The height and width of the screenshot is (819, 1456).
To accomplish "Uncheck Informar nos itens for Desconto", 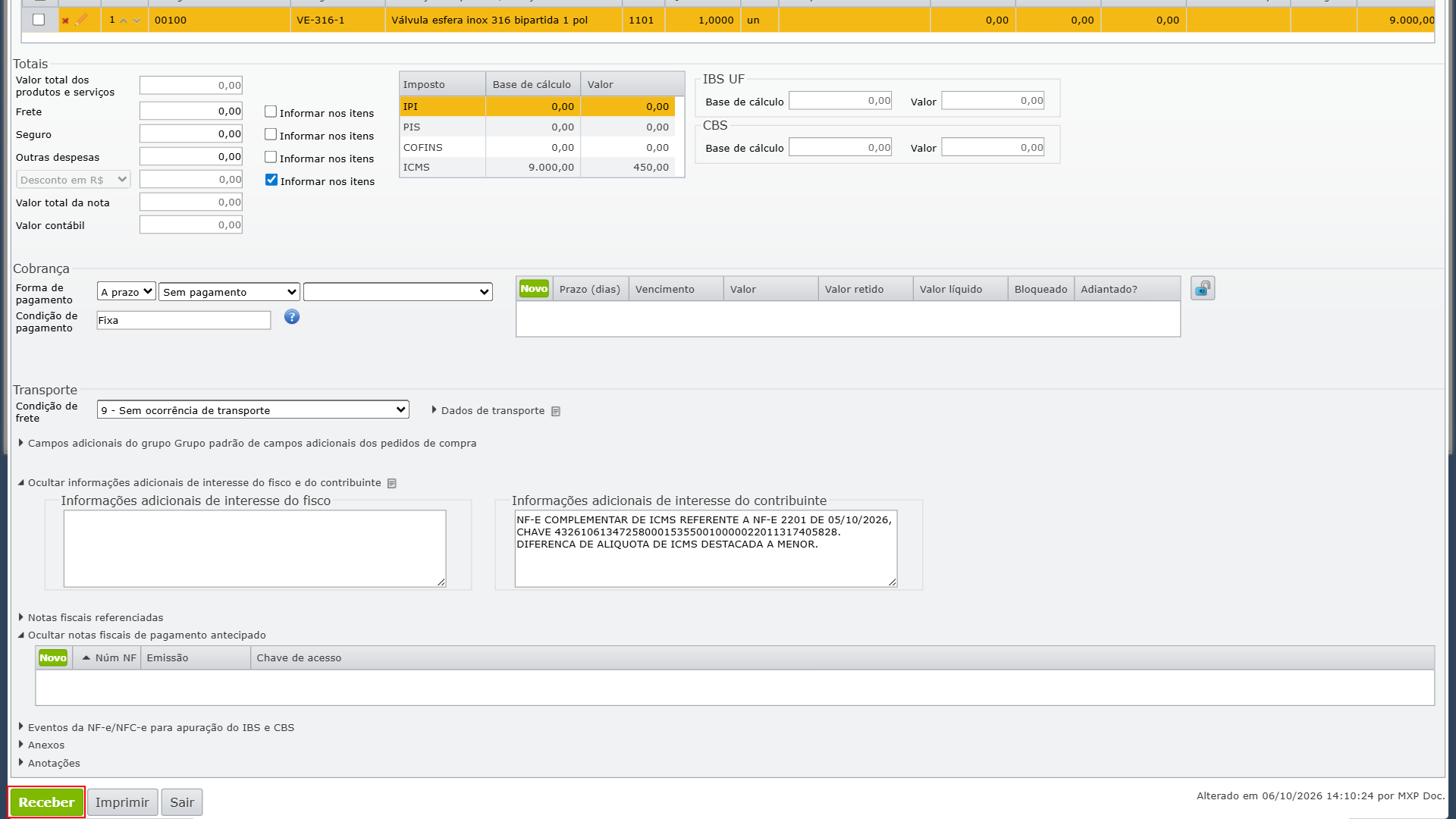I will click(x=271, y=180).
